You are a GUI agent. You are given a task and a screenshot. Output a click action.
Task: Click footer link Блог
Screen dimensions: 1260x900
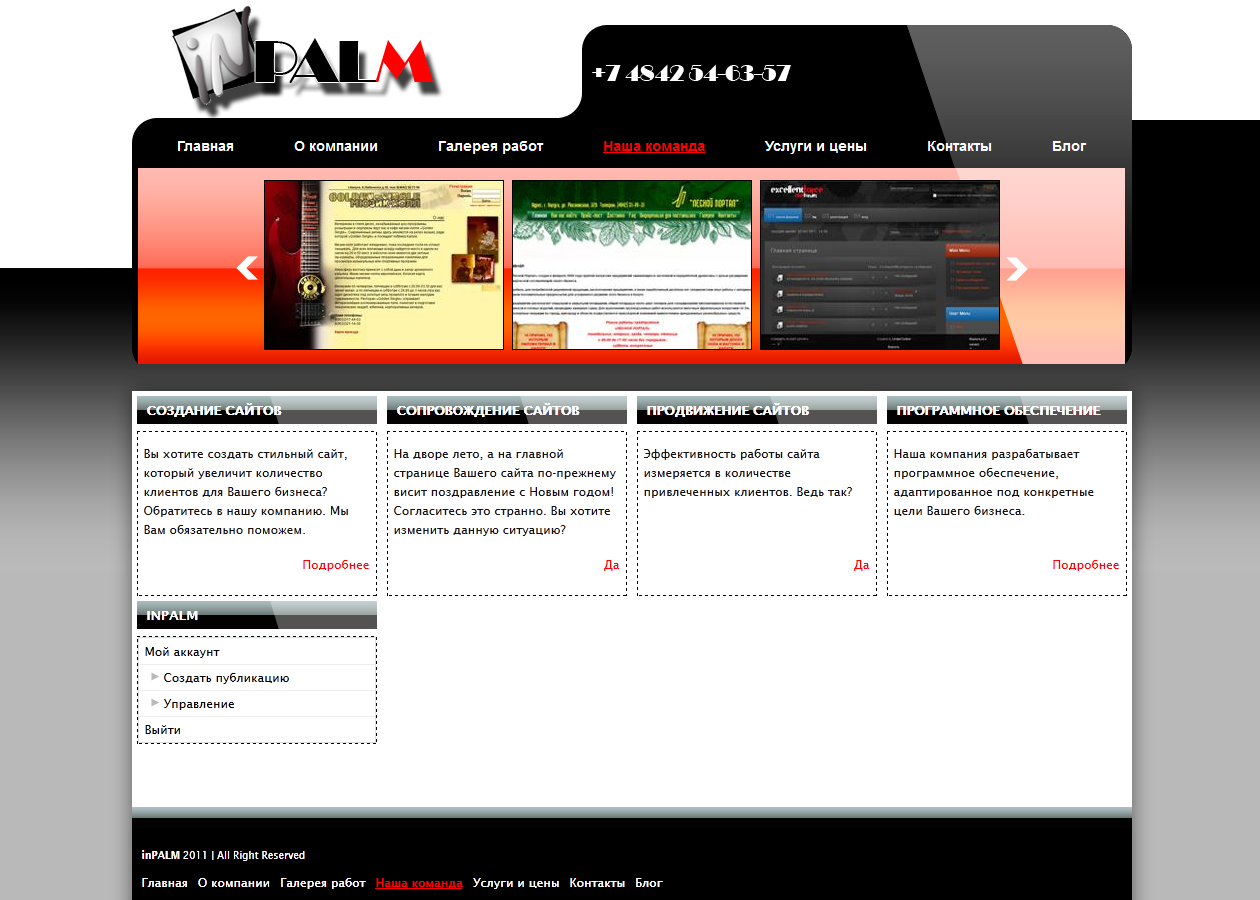click(649, 883)
